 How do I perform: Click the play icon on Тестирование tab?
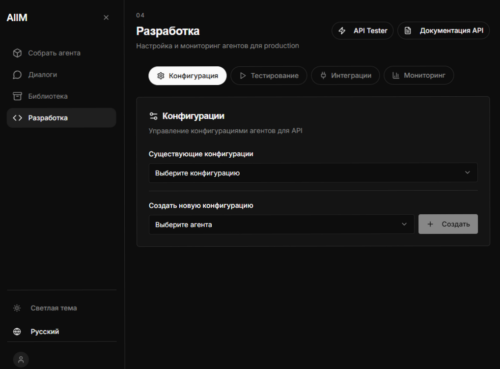coord(243,76)
